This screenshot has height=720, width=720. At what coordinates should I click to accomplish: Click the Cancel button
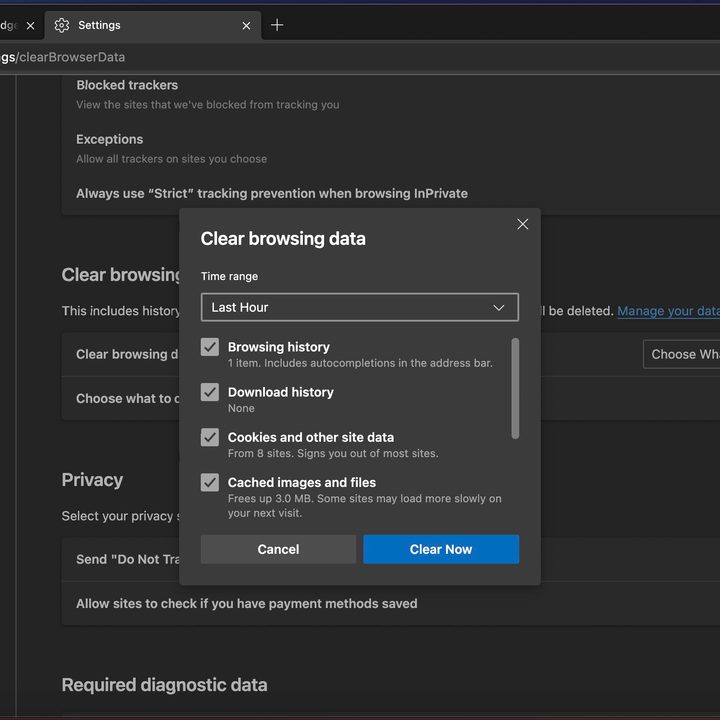click(x=278, y=549)
